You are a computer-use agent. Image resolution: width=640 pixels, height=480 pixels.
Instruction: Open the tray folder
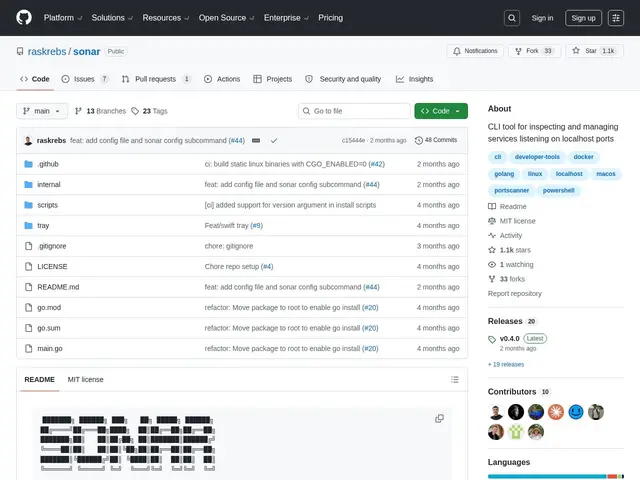point(43,225)
